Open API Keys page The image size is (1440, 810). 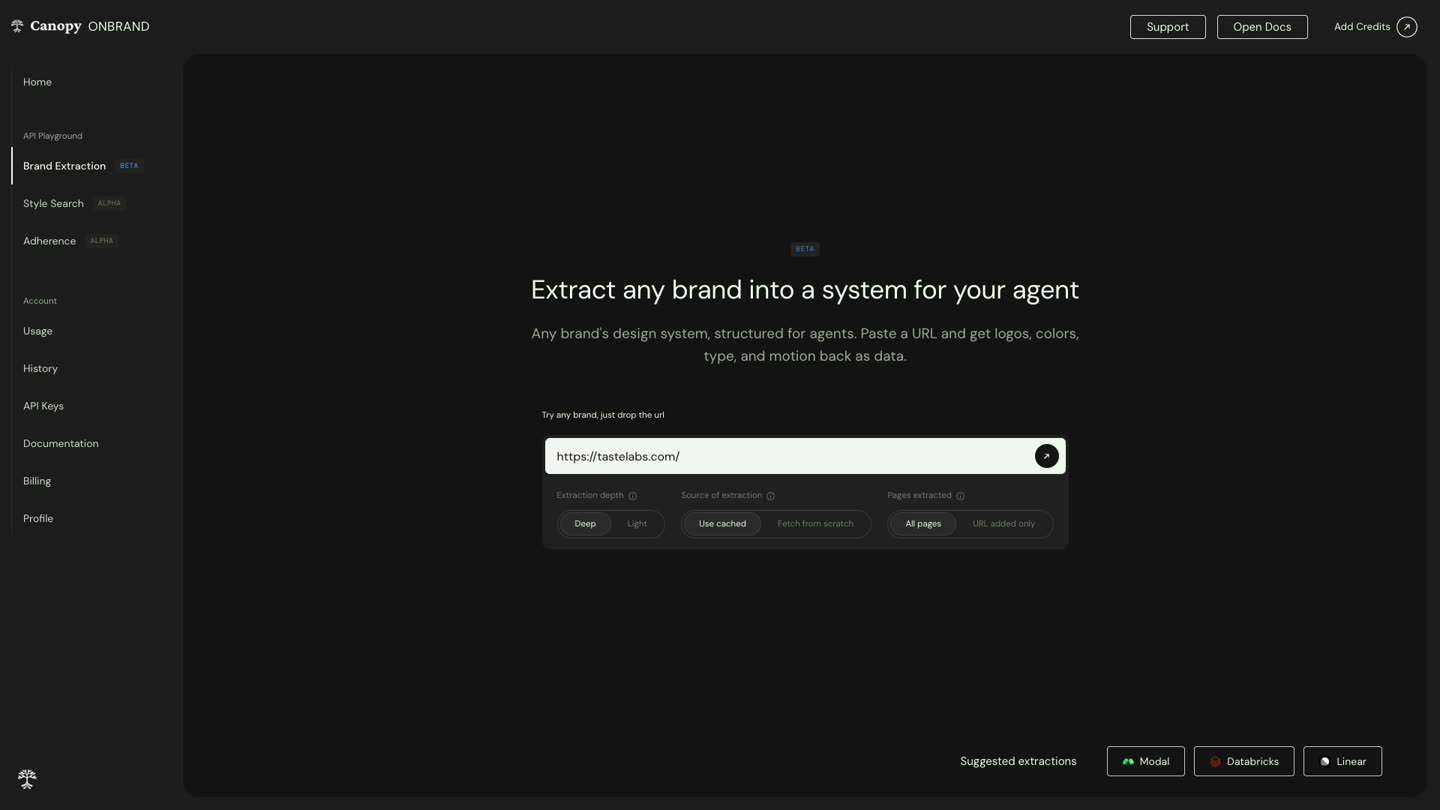click(43, 406)
